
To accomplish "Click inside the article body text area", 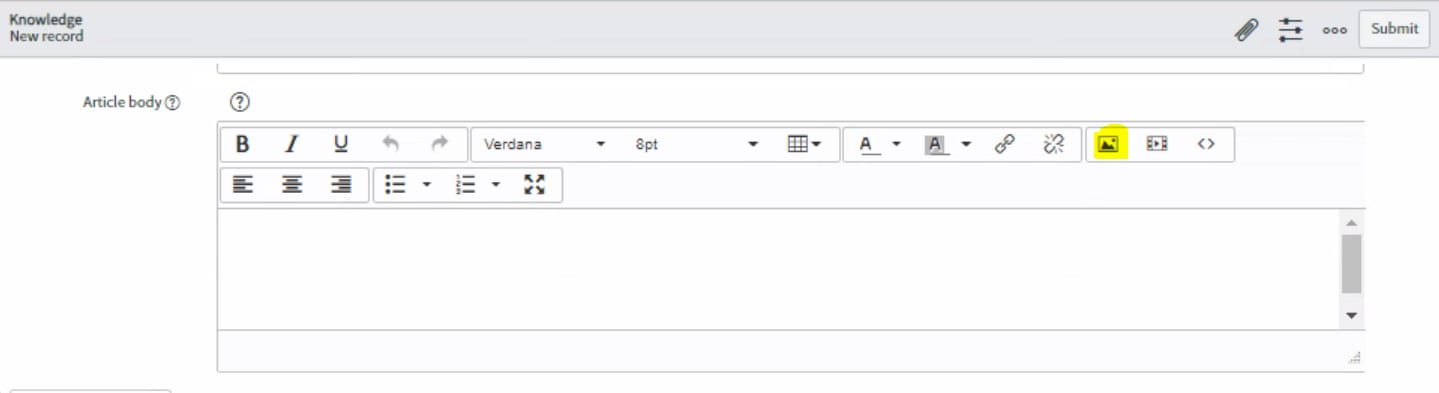I will click(x=780, y=269).
